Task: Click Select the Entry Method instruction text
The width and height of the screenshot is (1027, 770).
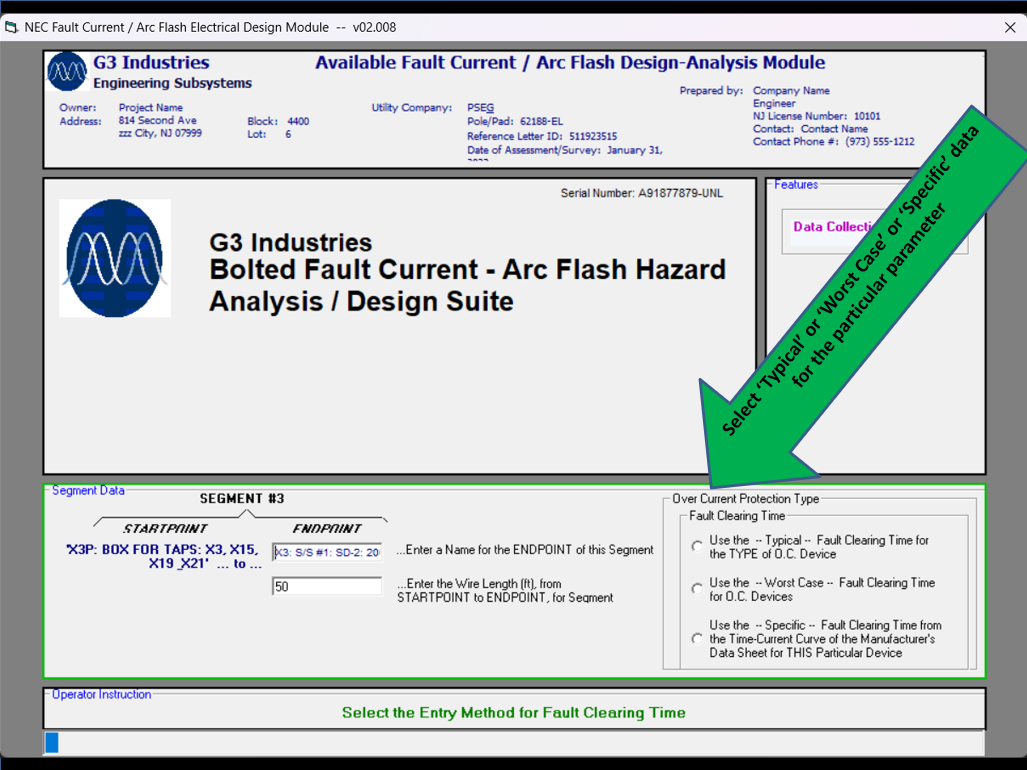Action: [514, 712]
